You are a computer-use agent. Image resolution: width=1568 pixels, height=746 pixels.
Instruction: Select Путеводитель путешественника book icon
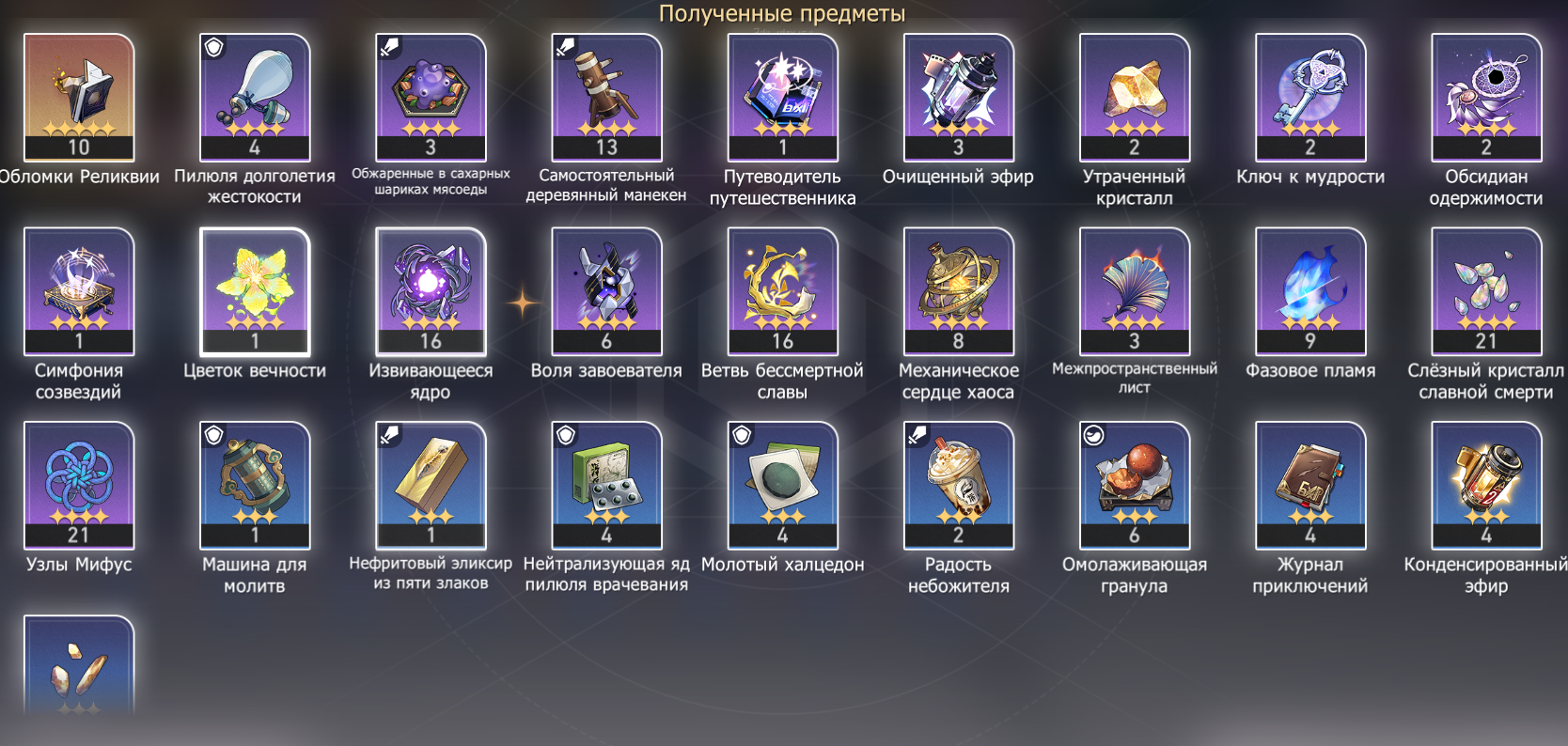tap(782, 98)
